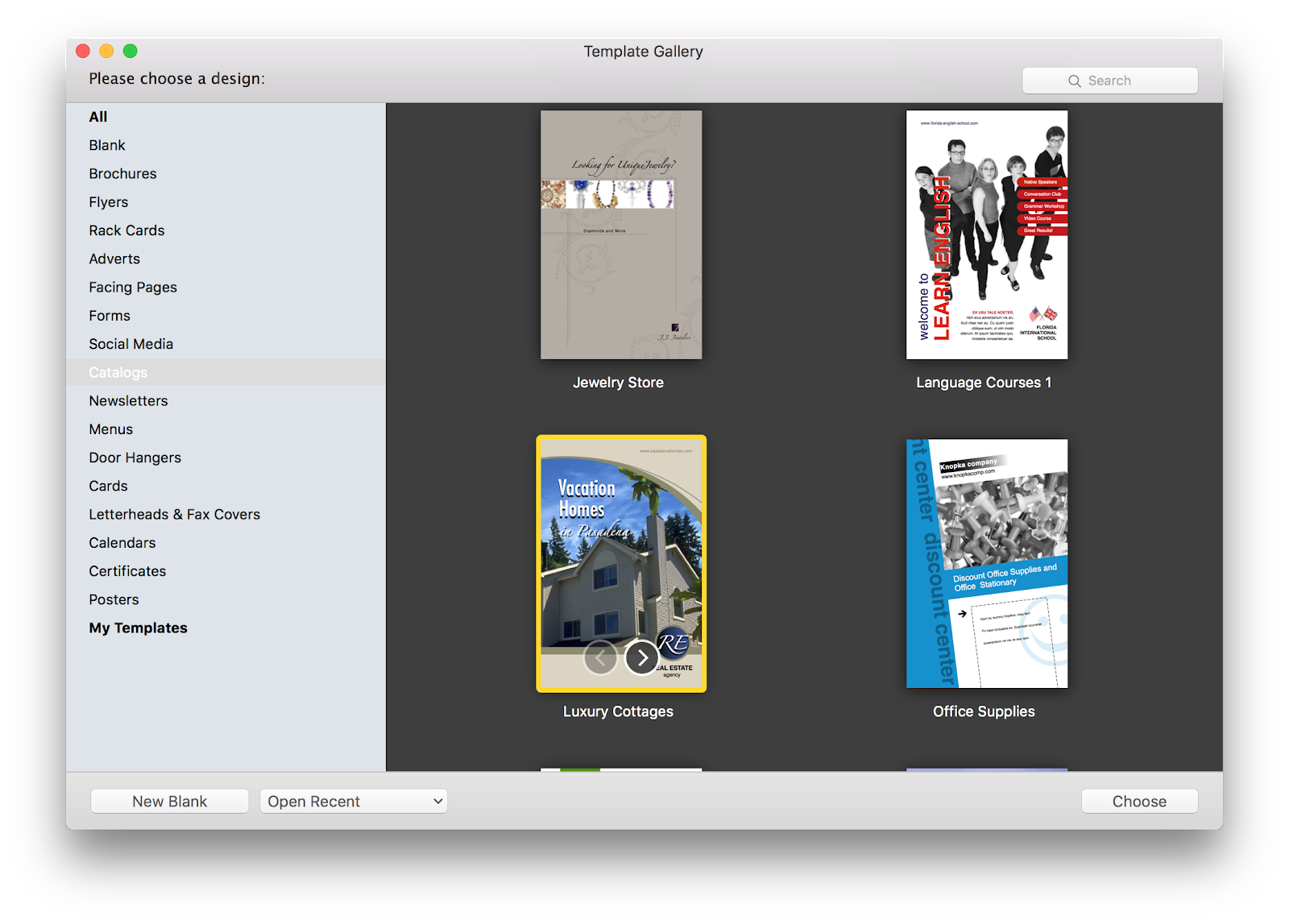Viewport: 1289px width, 924px height.
Task: Select the Flyers category
Action: 108,201
